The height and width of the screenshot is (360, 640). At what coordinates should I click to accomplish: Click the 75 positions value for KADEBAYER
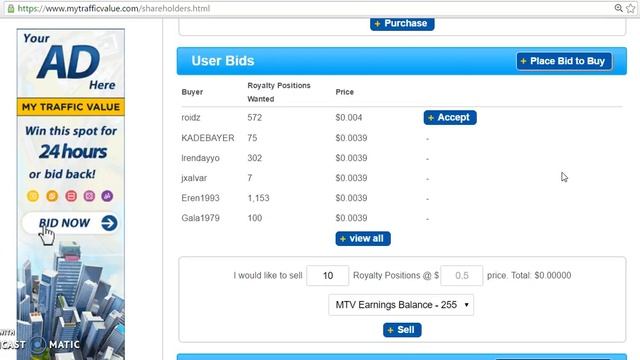click(252, 138)
